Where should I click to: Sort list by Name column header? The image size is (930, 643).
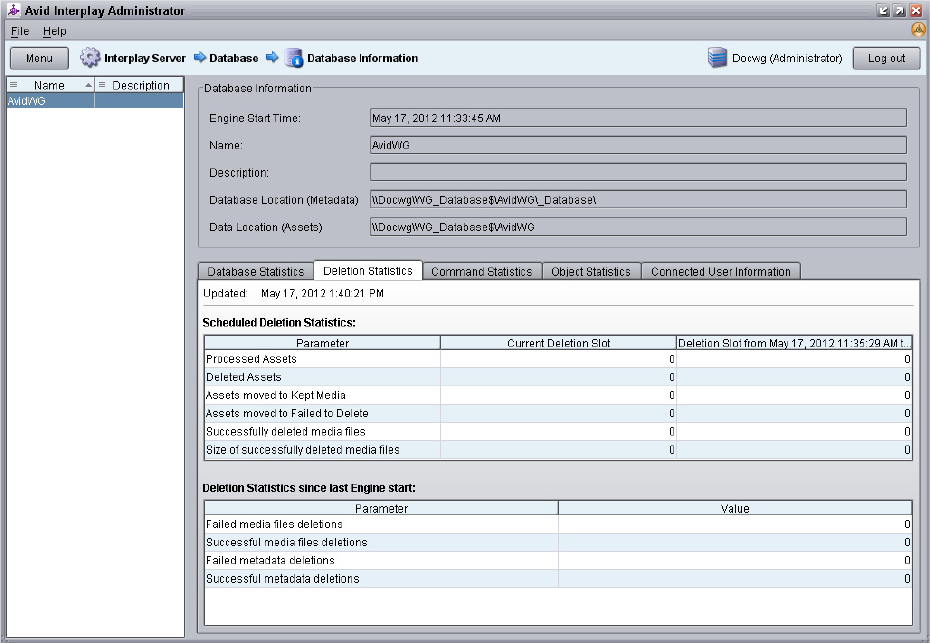pyautogui.click(x=49, y=86)
